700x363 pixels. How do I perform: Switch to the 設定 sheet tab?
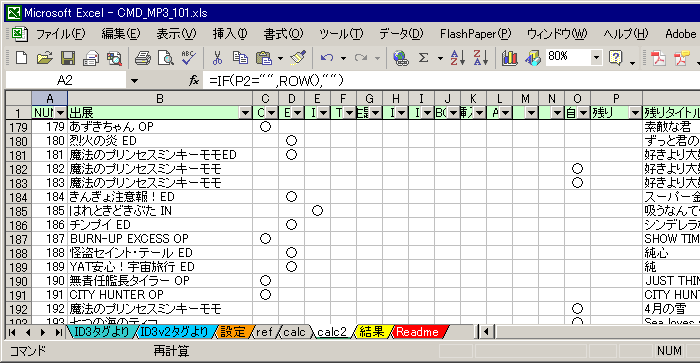tap(233, 332)
